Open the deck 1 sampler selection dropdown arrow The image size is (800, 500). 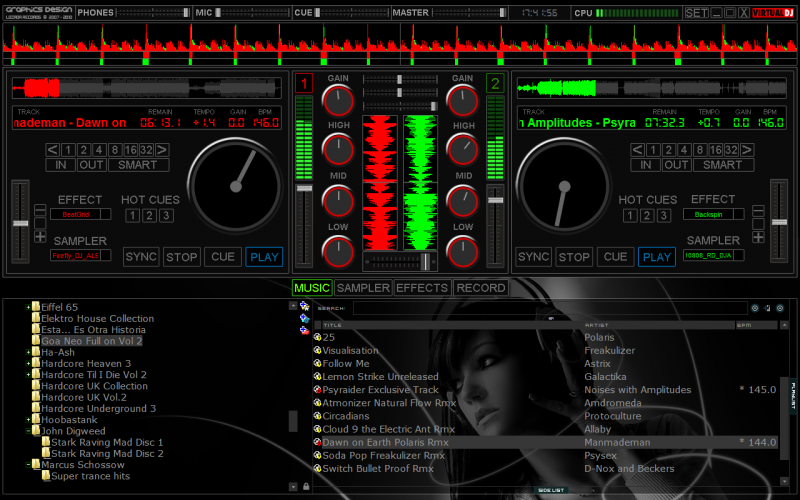(106, 256)
